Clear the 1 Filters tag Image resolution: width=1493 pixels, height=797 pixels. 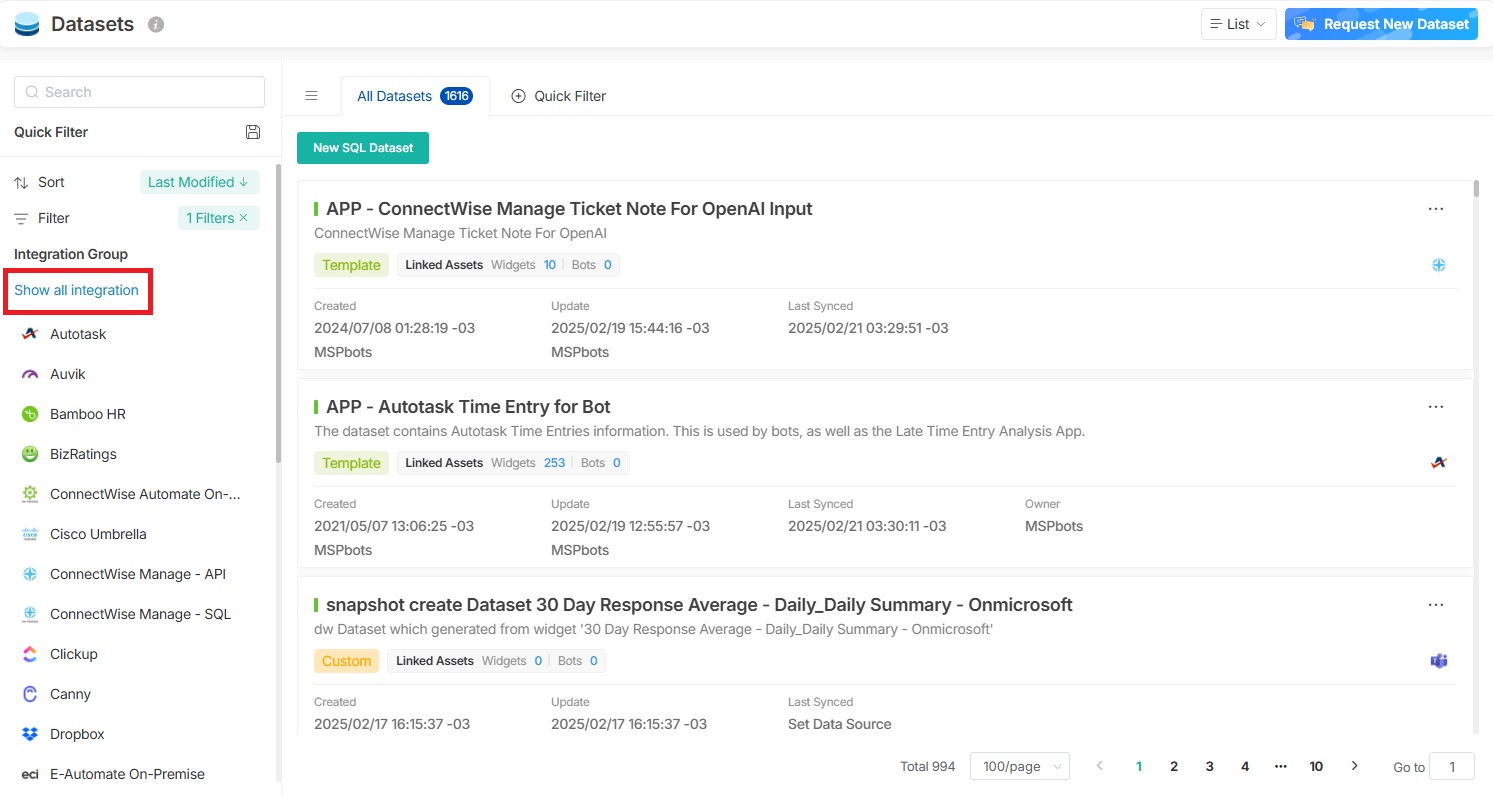tap(243, 218)
